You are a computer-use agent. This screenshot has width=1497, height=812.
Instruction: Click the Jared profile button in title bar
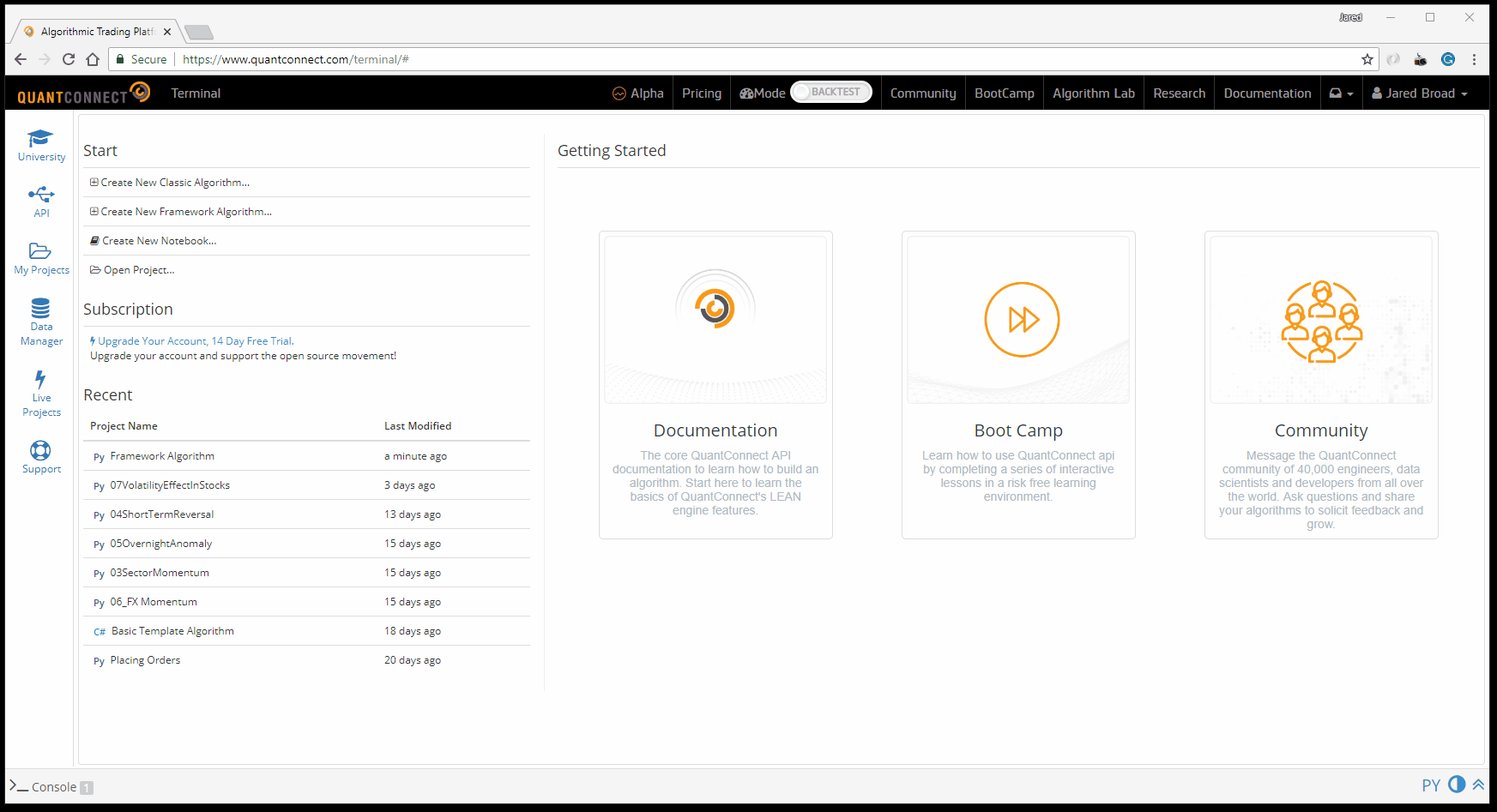click(x=1350, y=17)
